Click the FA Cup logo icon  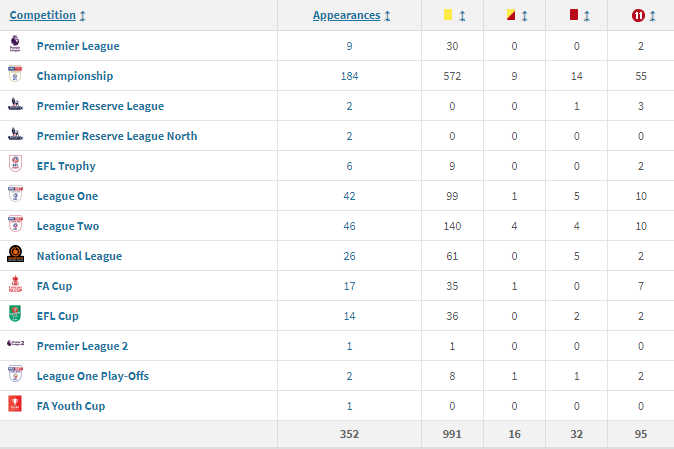[x=15, y=285]
